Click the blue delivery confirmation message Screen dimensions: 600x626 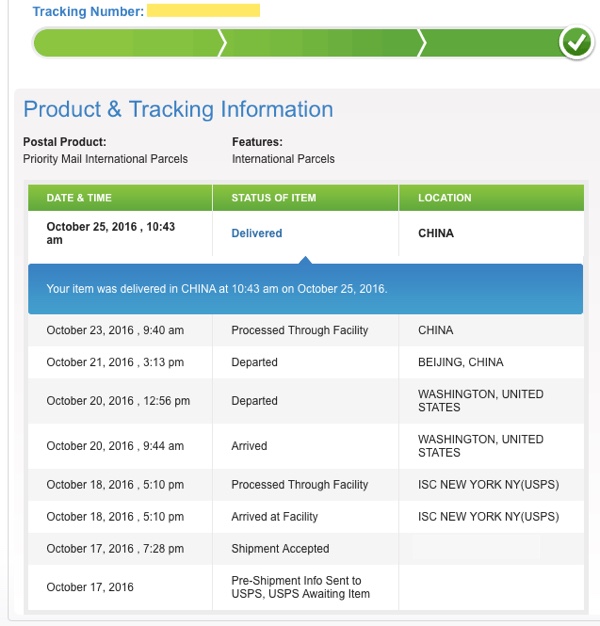(217, 289)
